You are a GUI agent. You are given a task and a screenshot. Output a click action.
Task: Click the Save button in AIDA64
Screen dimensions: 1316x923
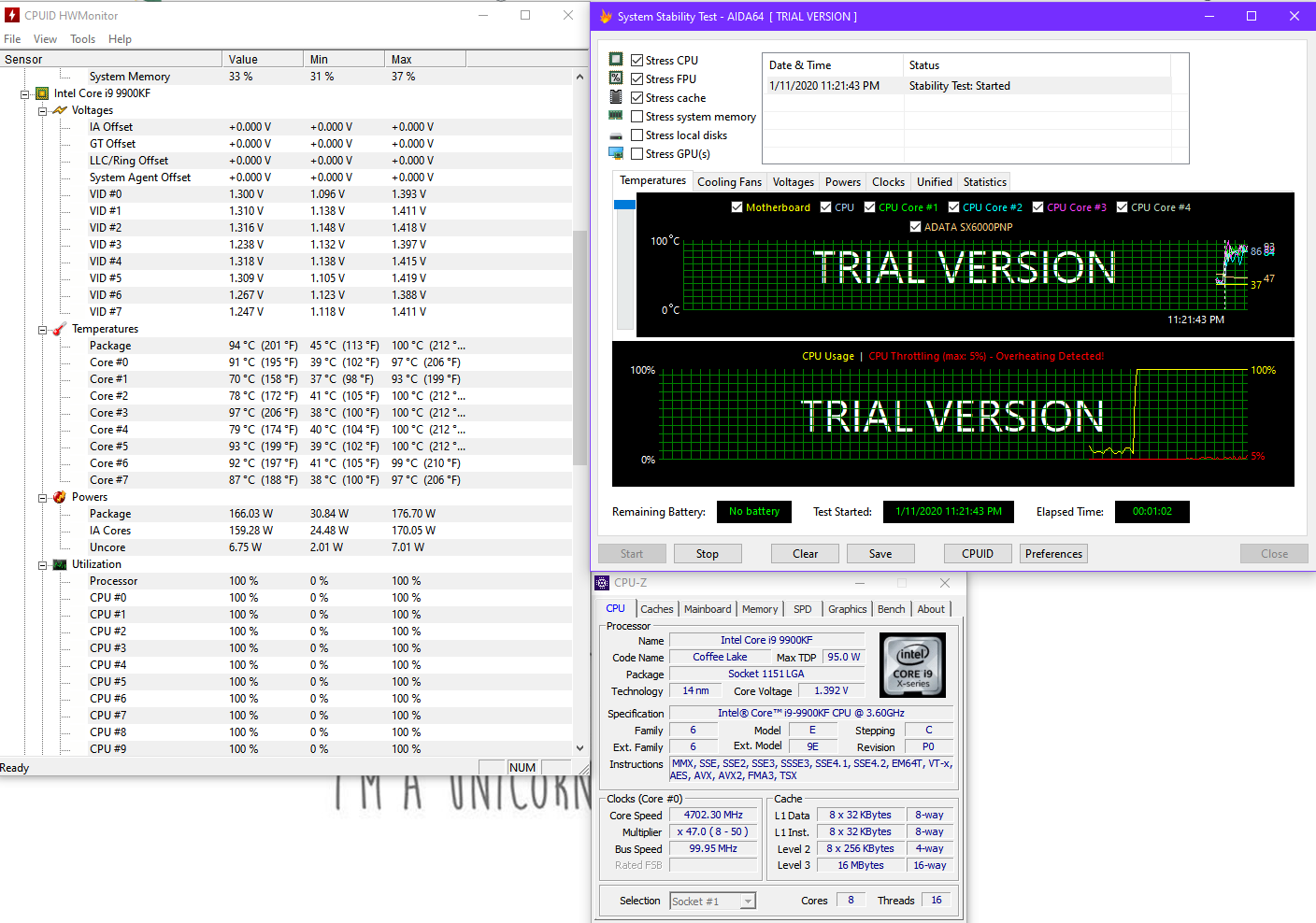click(x=880, y=554)
